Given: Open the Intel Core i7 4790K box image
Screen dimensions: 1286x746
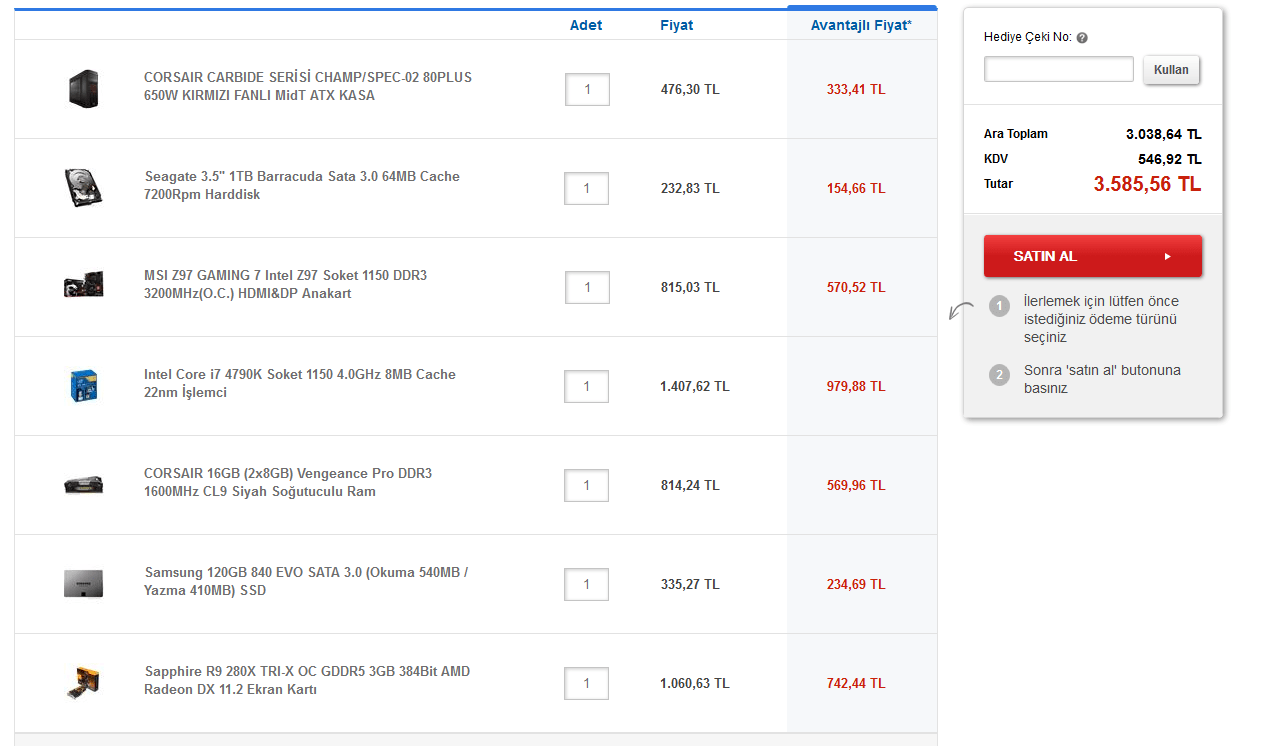Looking at the screenshot, I should (x=84, y=385).
